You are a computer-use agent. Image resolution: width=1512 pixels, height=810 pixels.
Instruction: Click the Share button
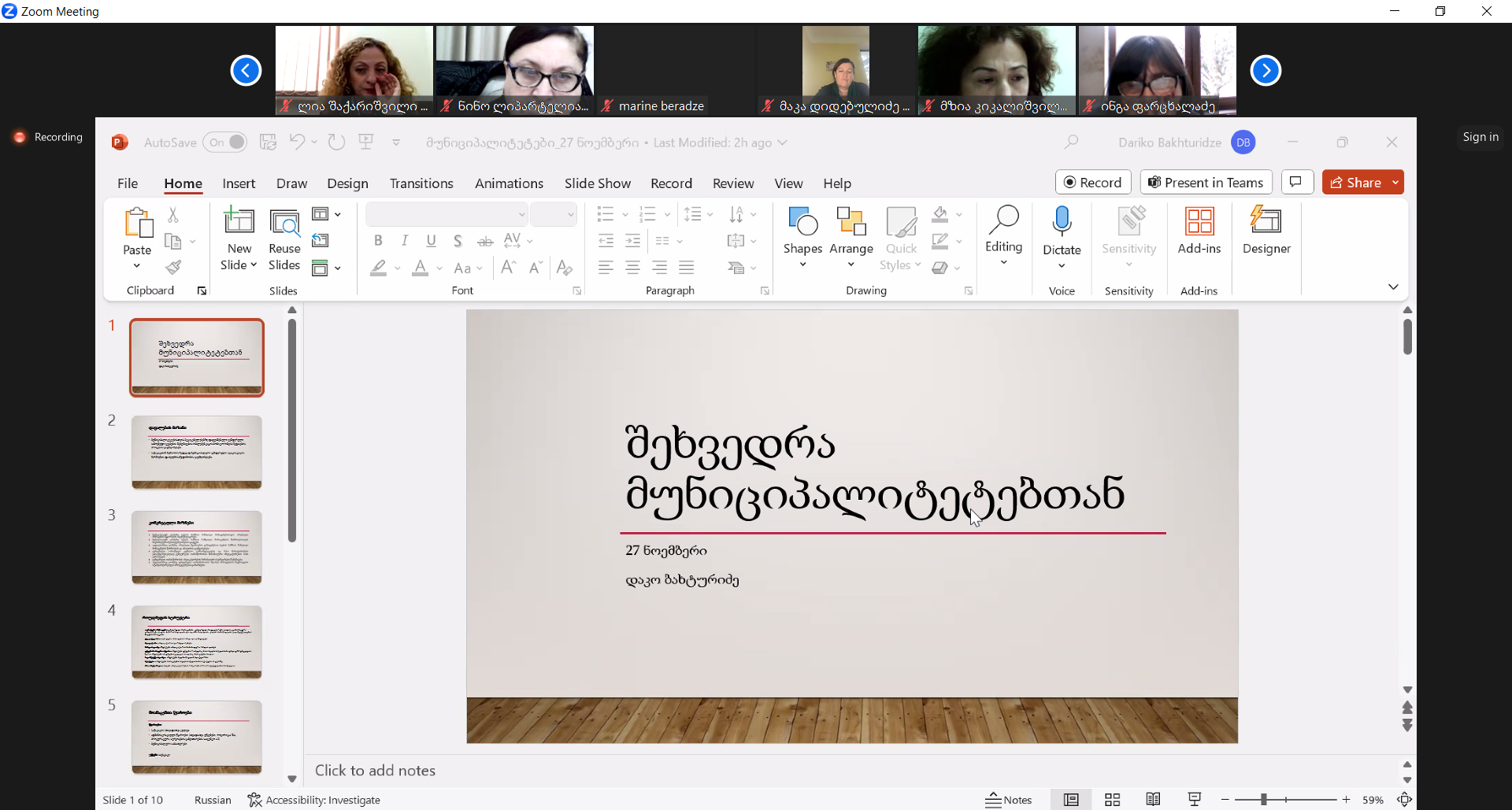point(1356,182)
